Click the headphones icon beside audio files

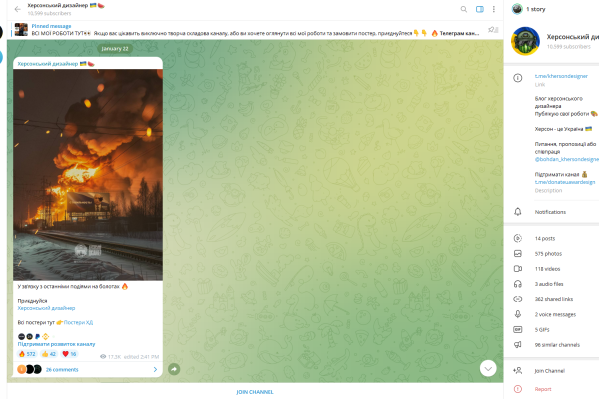[x=518, y=284]
